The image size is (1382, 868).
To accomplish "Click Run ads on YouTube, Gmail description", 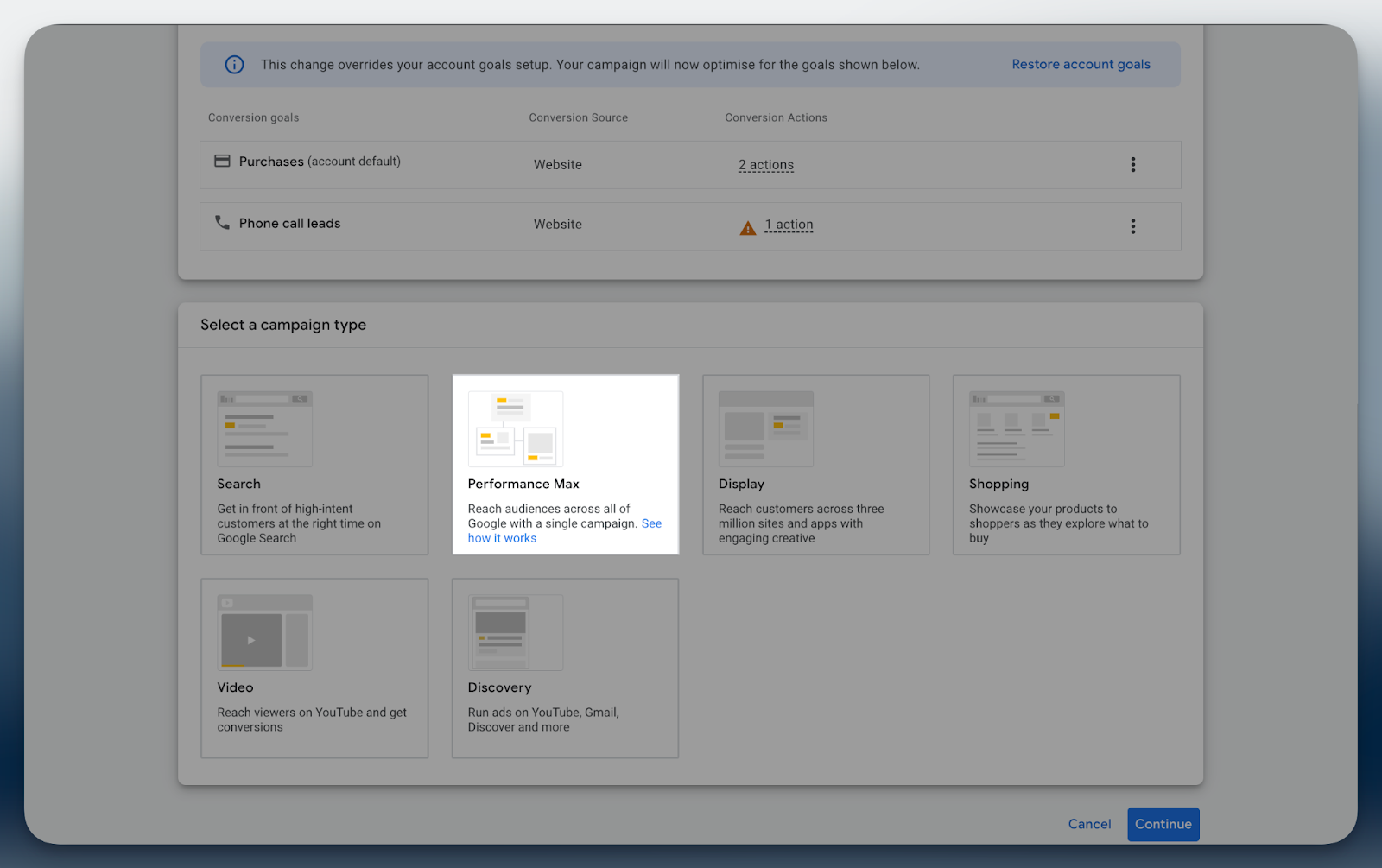I will [x=543, y=719].
